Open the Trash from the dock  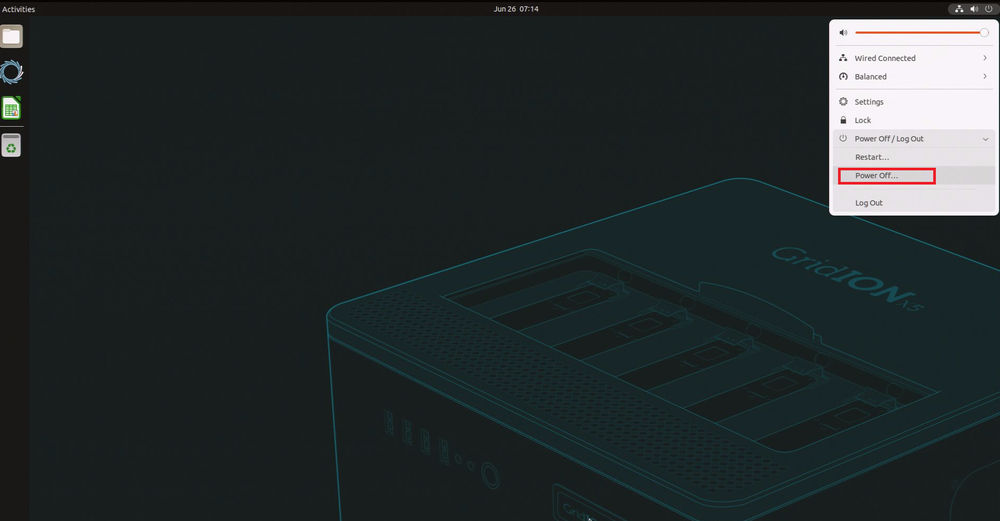pos(11,145)
